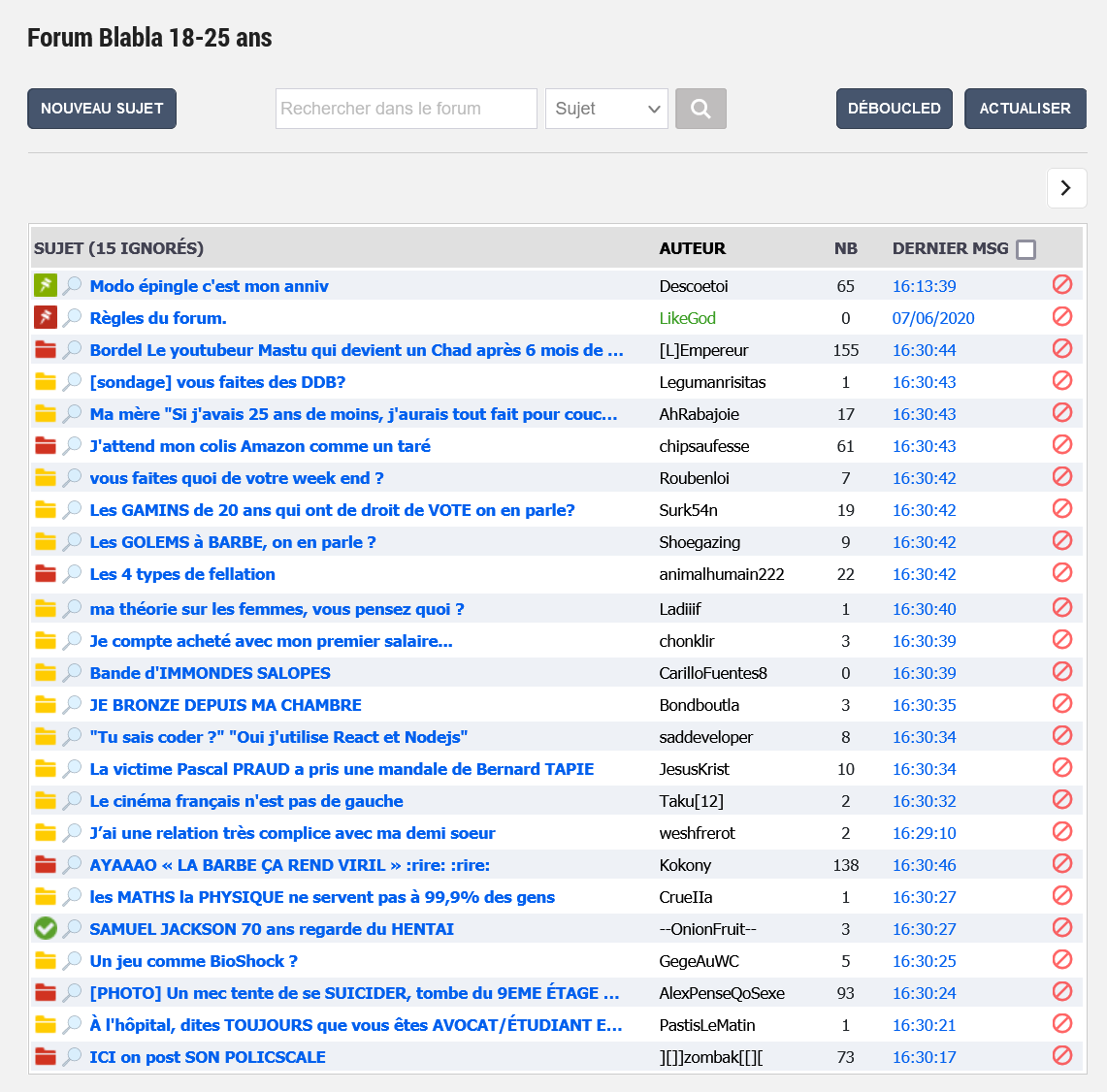The image size is (1107, 1092).
Task: Click the red pin icon beside Règles du forum
Action: click(x=46, y=317)
